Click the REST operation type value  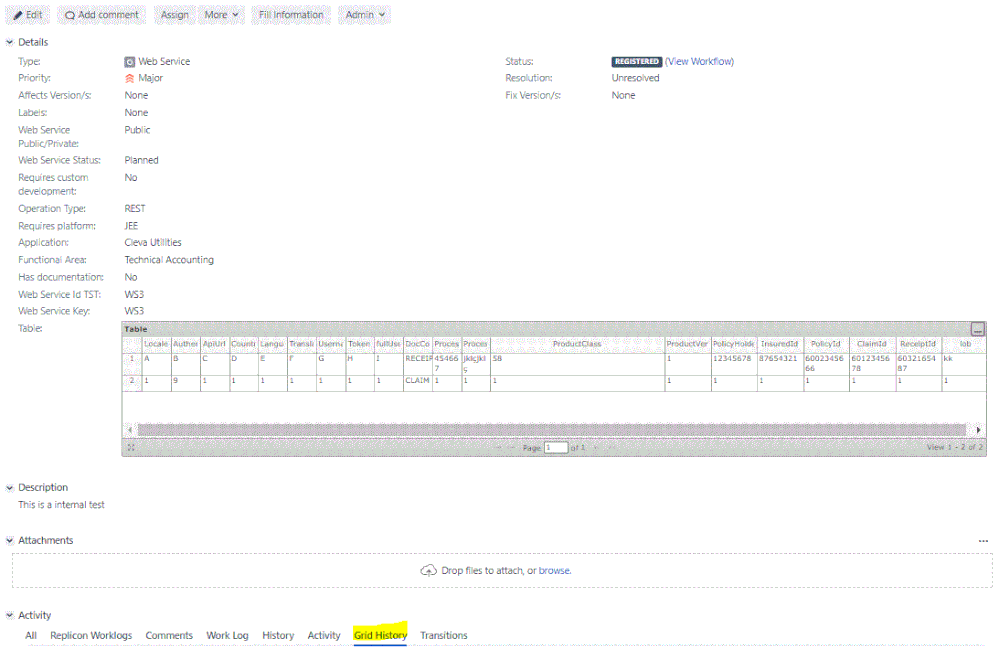coord(135,209)
